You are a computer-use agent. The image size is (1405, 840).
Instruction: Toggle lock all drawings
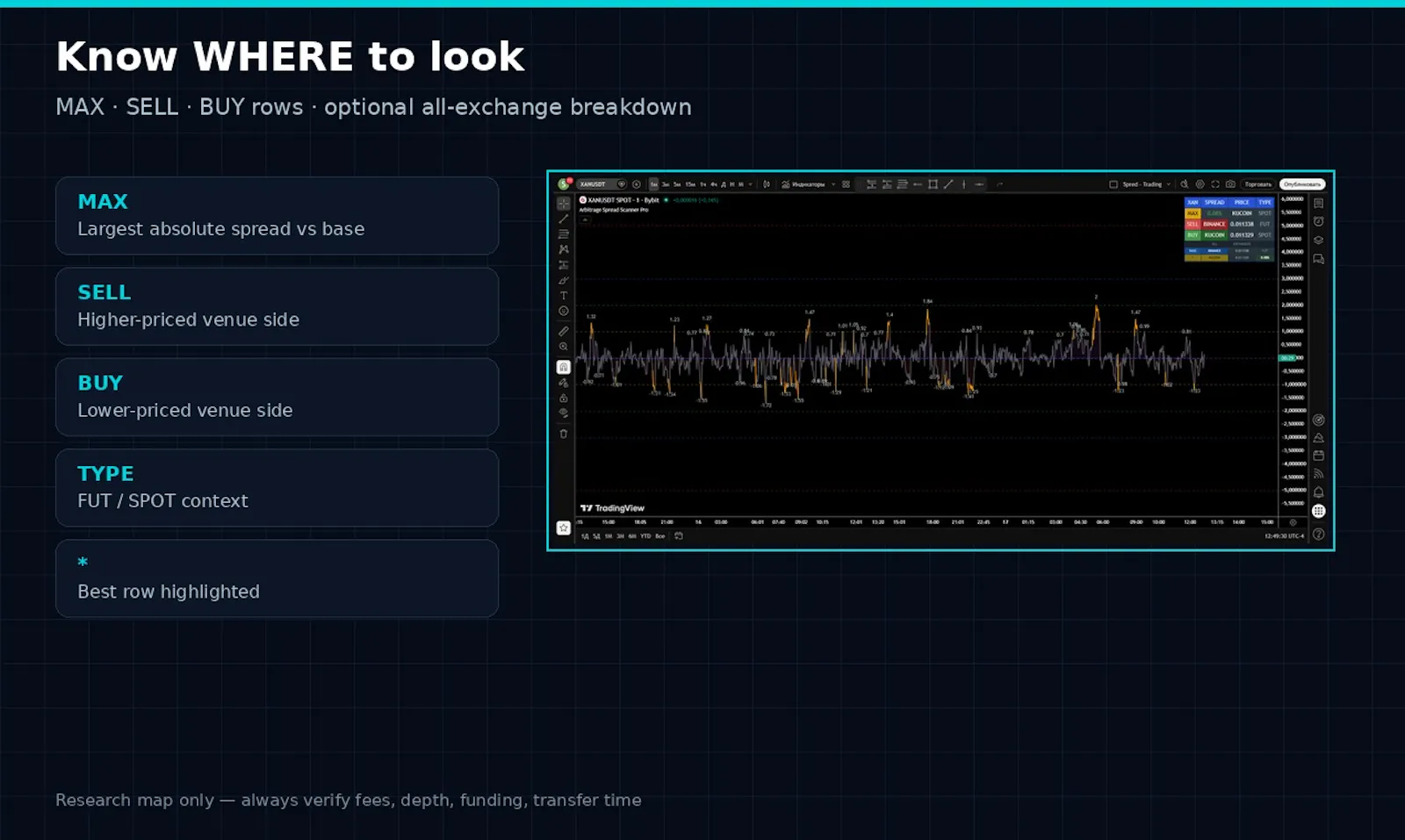[564, 398]
